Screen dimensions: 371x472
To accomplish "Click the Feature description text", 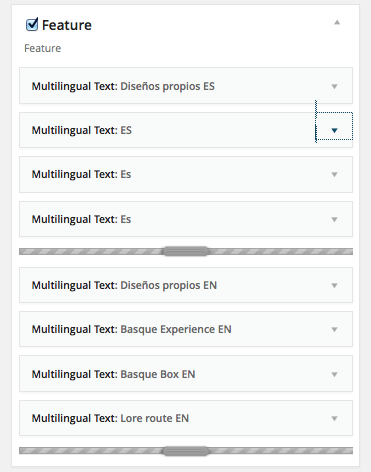I will (43, 48).
